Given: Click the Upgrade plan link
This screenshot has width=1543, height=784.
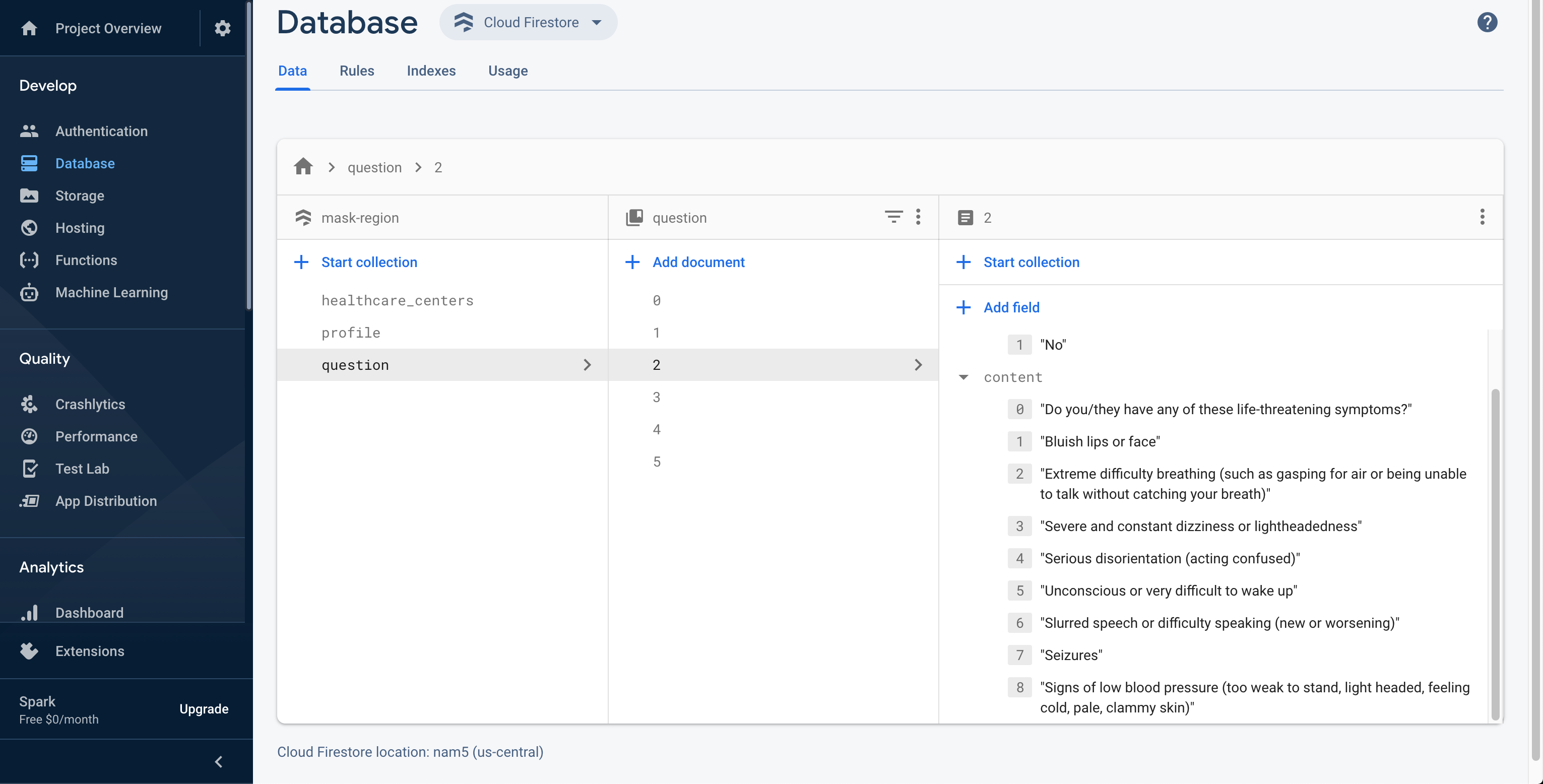Looking at the screenshot, I should pos(204,709).
